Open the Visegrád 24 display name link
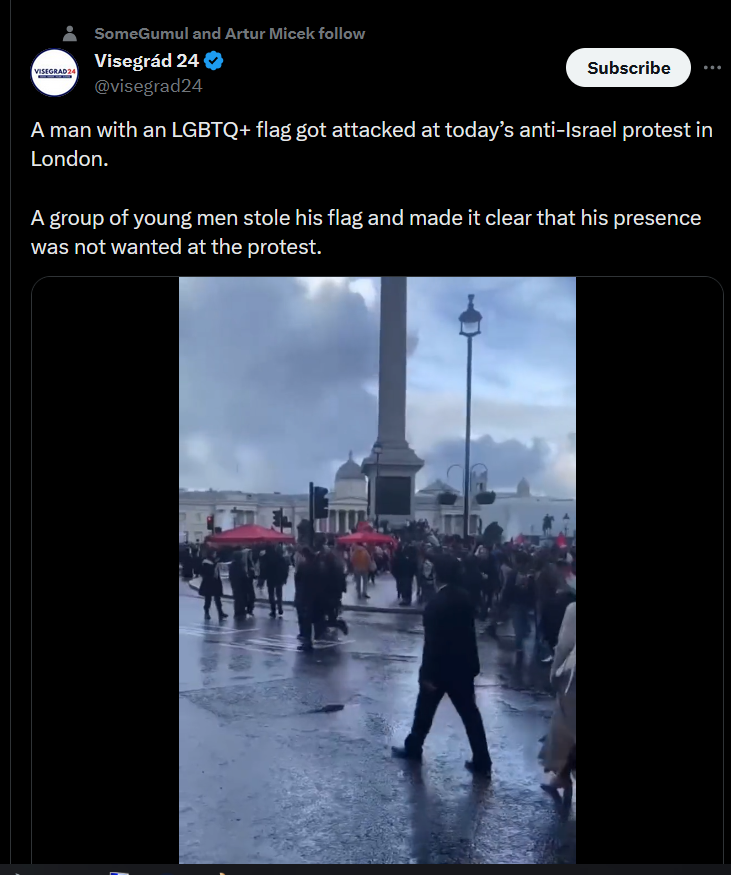 pos(147,60)
